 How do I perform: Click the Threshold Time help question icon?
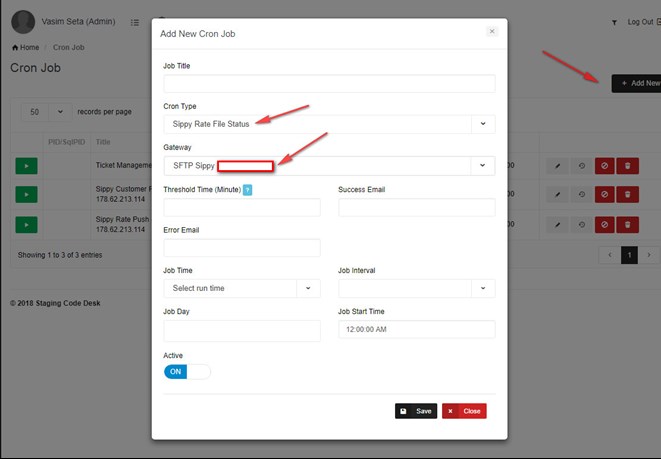pyautogui.click(x=247, y=189)
